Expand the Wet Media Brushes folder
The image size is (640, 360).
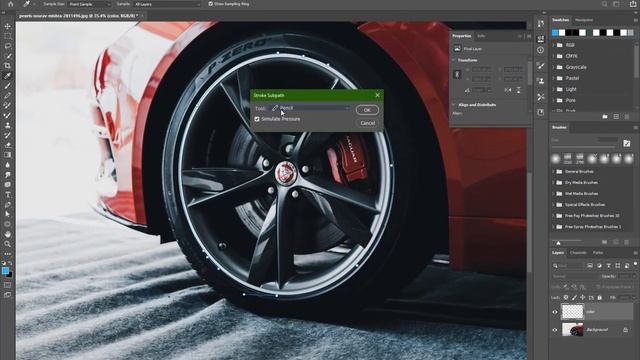pos(554,193)
